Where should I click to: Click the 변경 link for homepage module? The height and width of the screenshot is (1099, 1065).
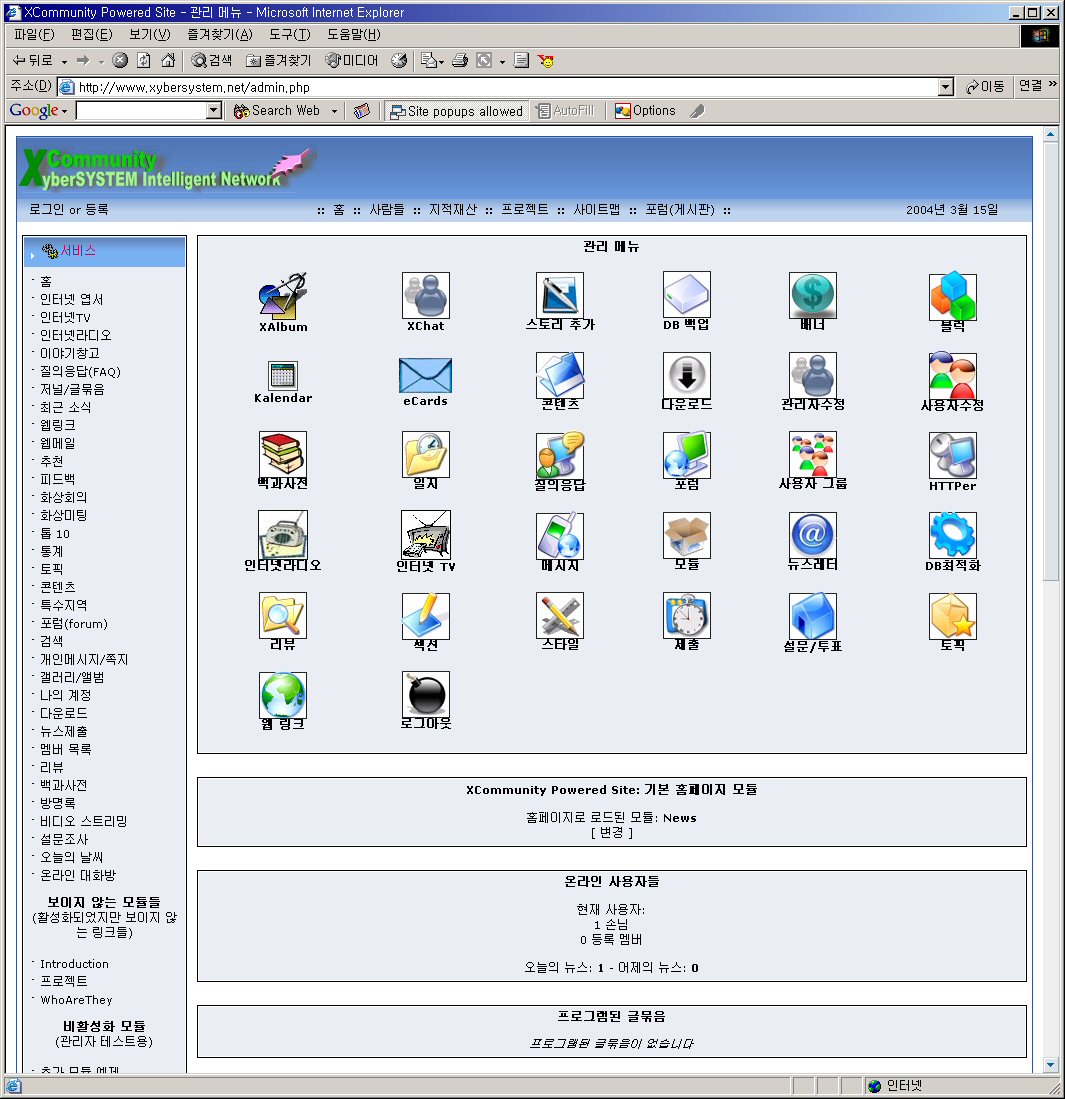click(611, 832)
